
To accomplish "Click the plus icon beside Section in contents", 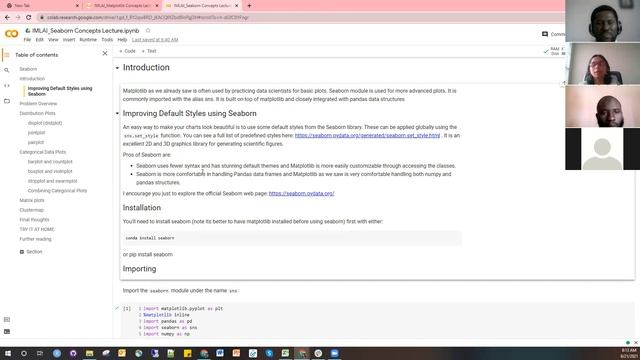I will pos(22,252).
